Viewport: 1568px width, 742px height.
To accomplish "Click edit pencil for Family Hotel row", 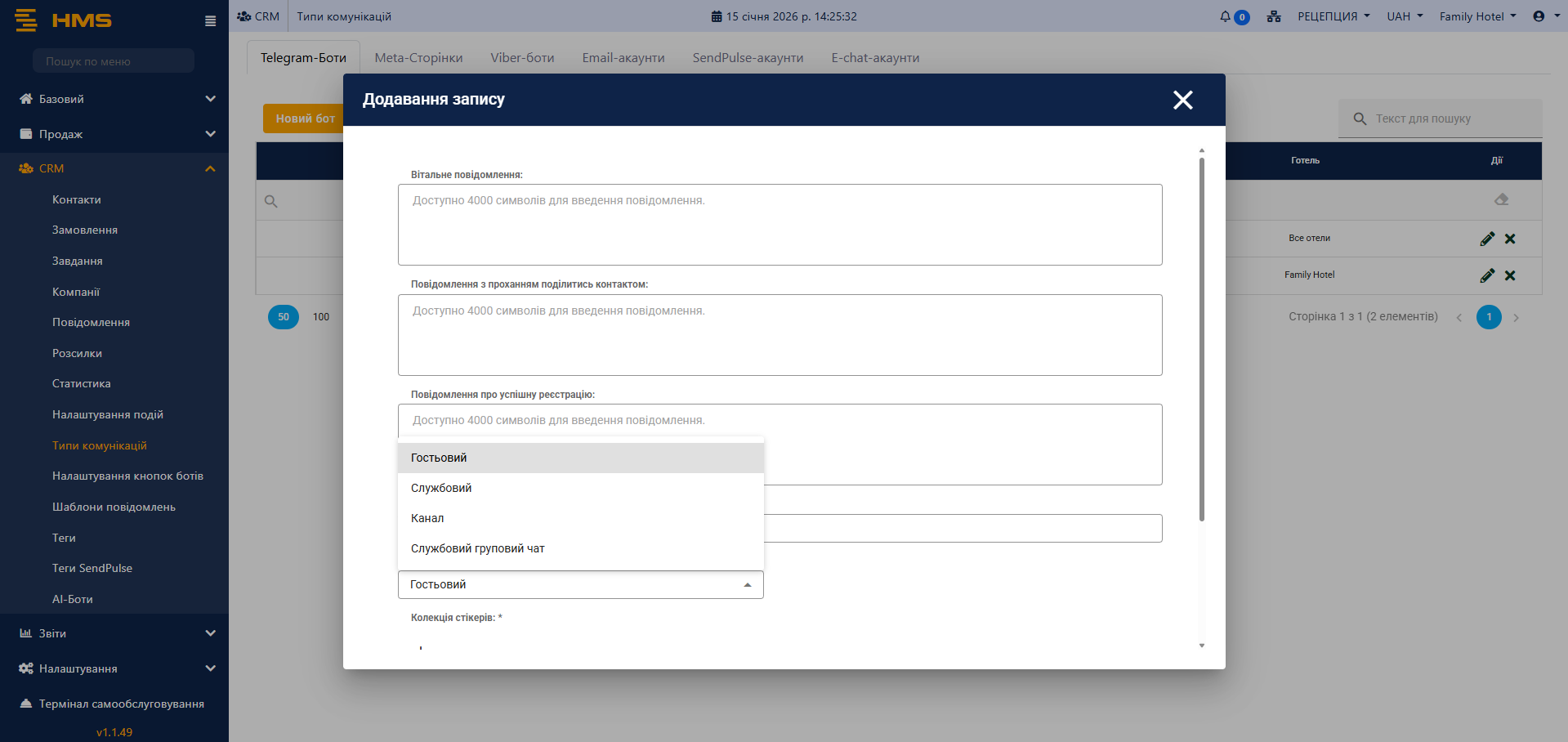I will tap(1487, 275).
